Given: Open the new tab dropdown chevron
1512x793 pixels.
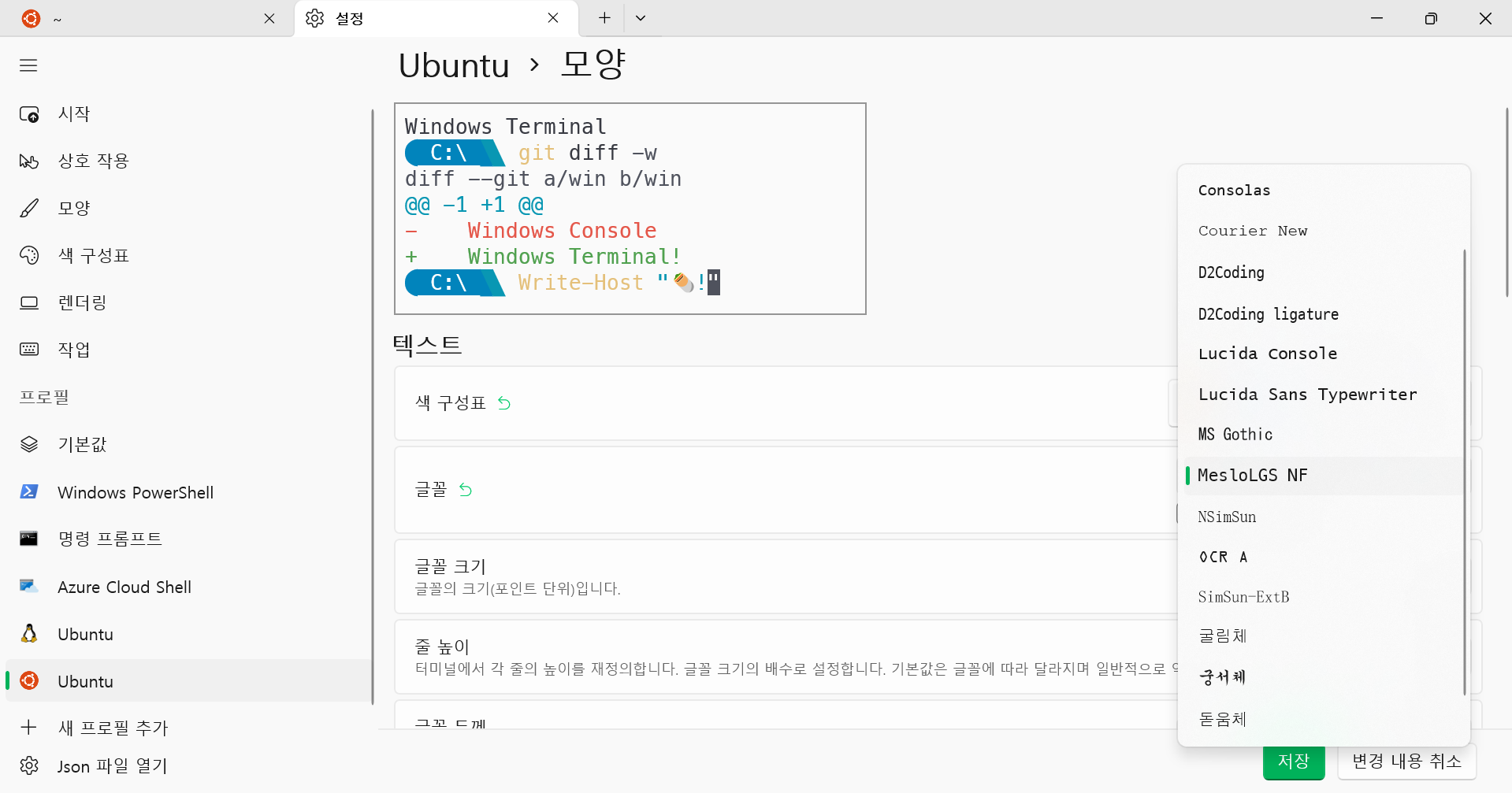Looking at the screenshot, I should point(641,18).
